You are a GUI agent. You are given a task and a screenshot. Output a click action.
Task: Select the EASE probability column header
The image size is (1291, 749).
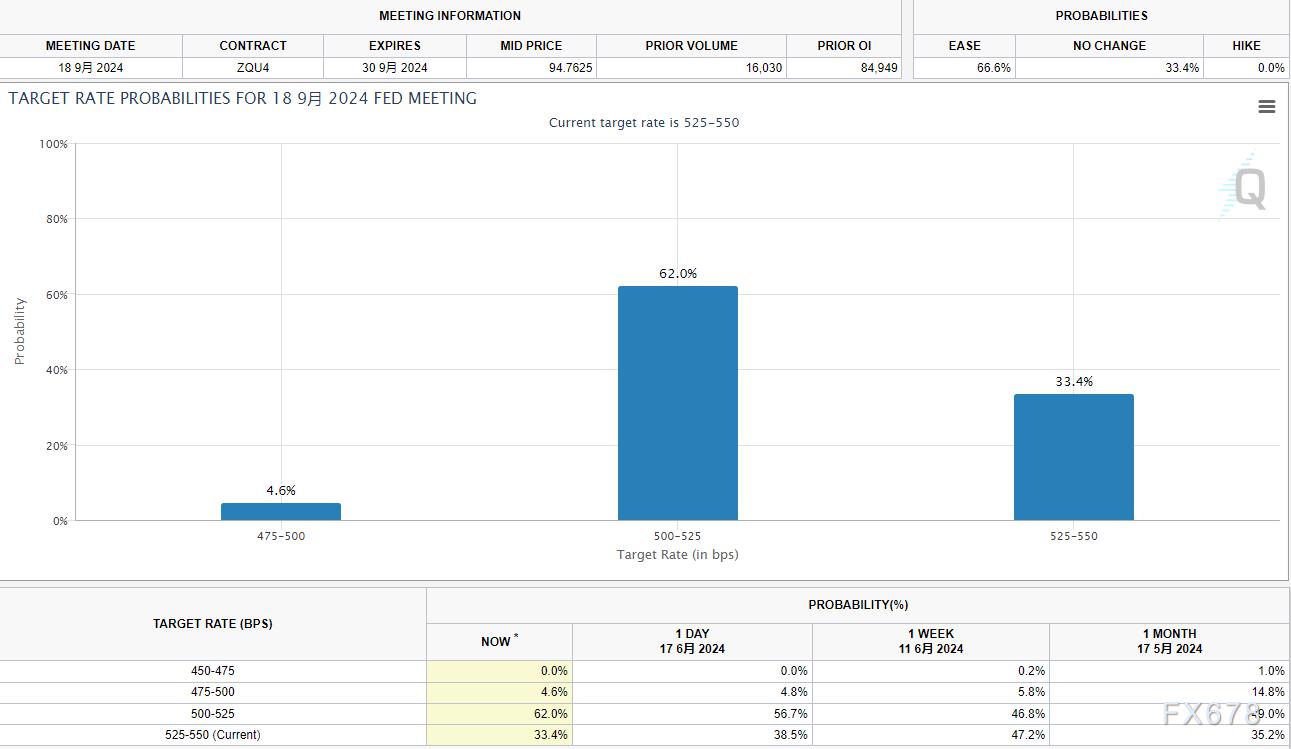click(x=964, y=46)
